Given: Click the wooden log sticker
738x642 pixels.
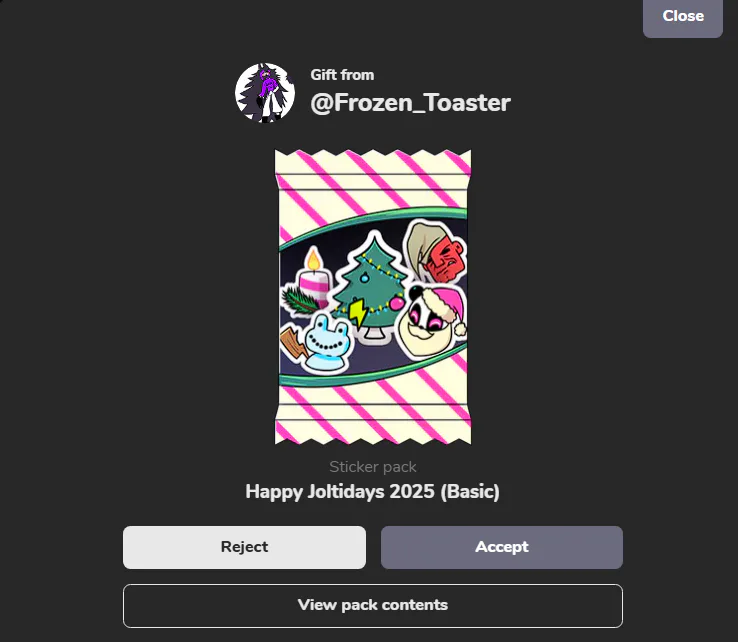Looking at the screenshot, I should point(293,345).
